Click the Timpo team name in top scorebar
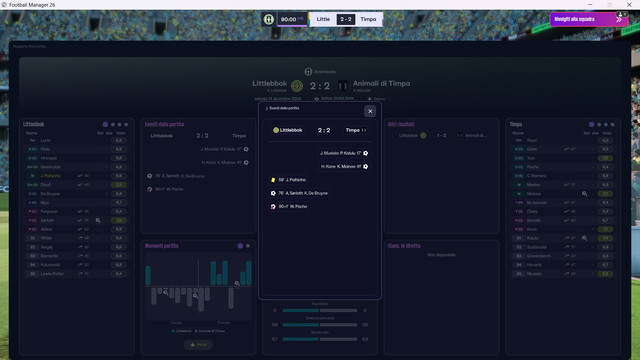This screenshot has height=360, width=640. coord(368,19)
